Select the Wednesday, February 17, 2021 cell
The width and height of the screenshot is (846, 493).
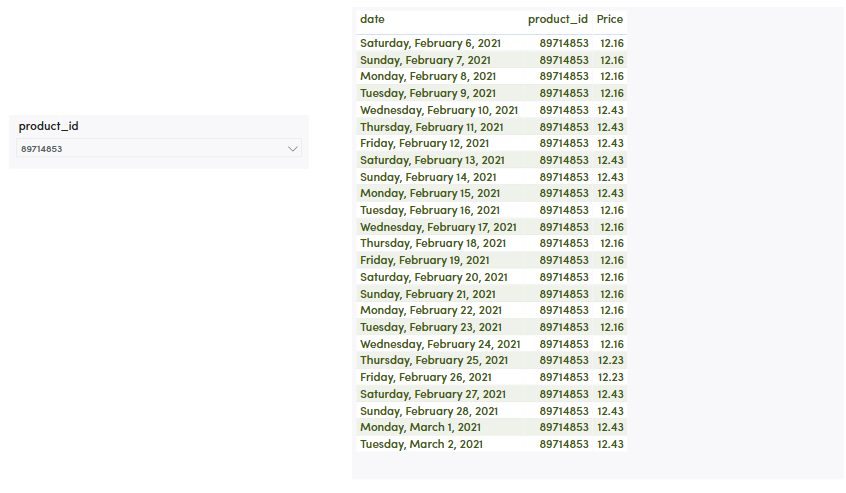(x=438, y=227)
